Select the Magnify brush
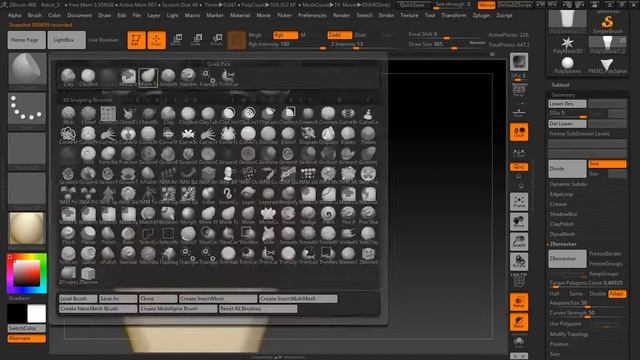Viewport: 640px width, 360px height. tap(288, 195)
